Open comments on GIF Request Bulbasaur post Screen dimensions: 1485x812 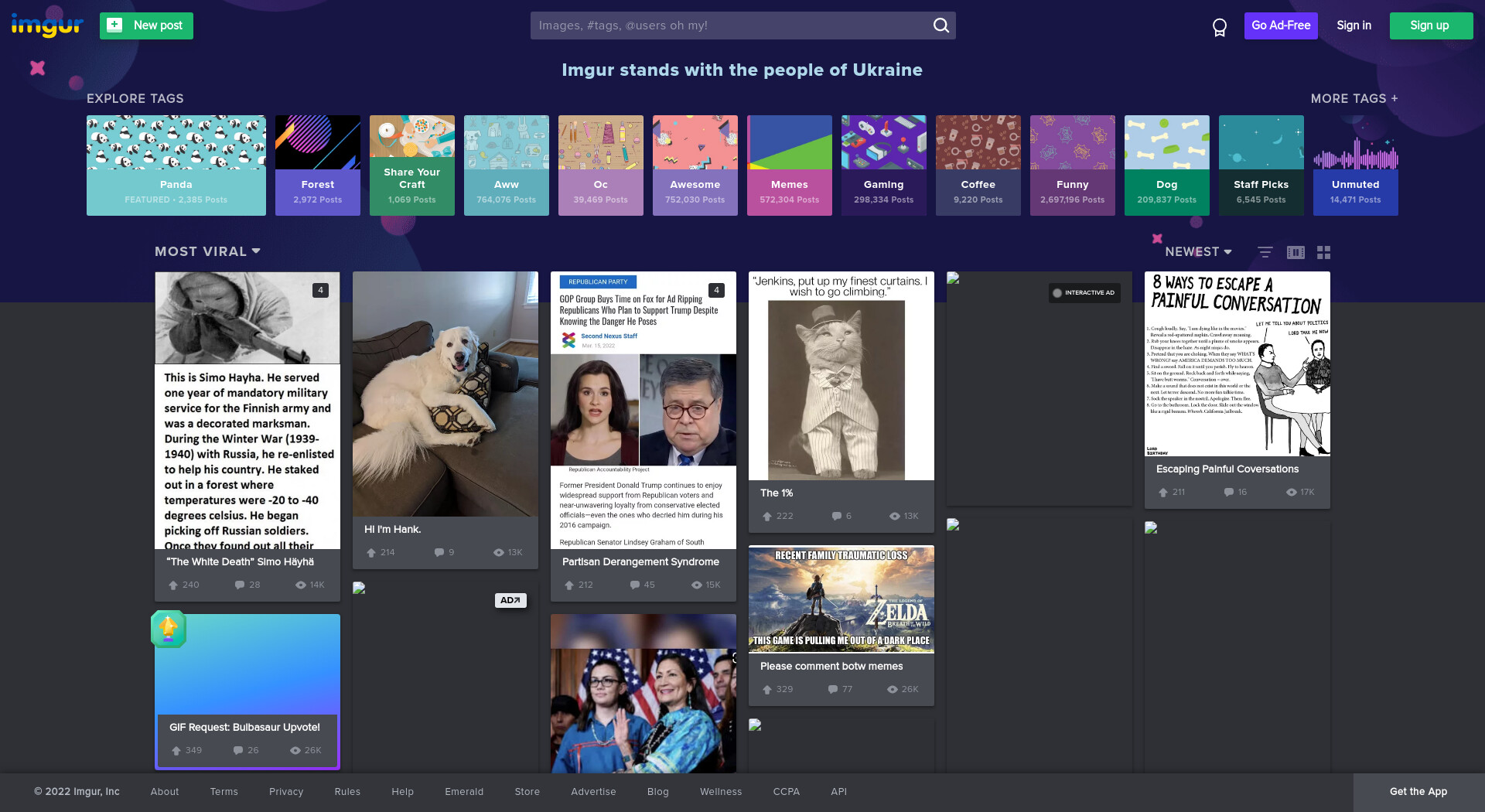pos(238,751)
